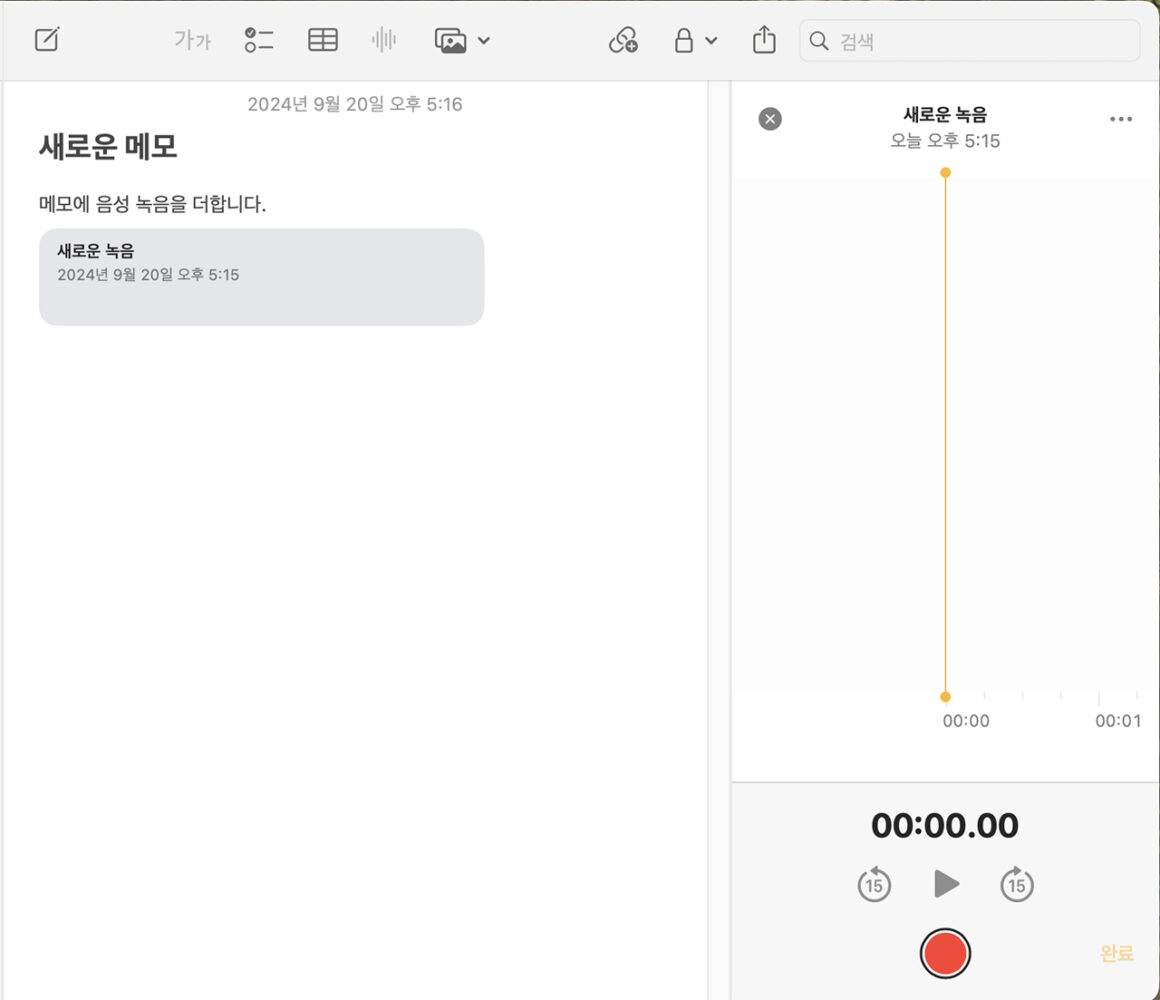Skip back 15 seconds in the recording
The image size is (1160, 1000).
pos(873,884)
